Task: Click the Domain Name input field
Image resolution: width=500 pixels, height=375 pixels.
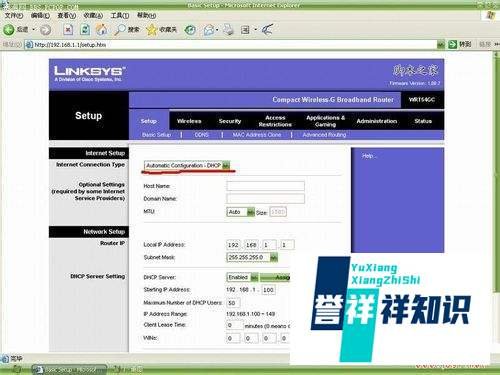Action: (x=266, y=199)
